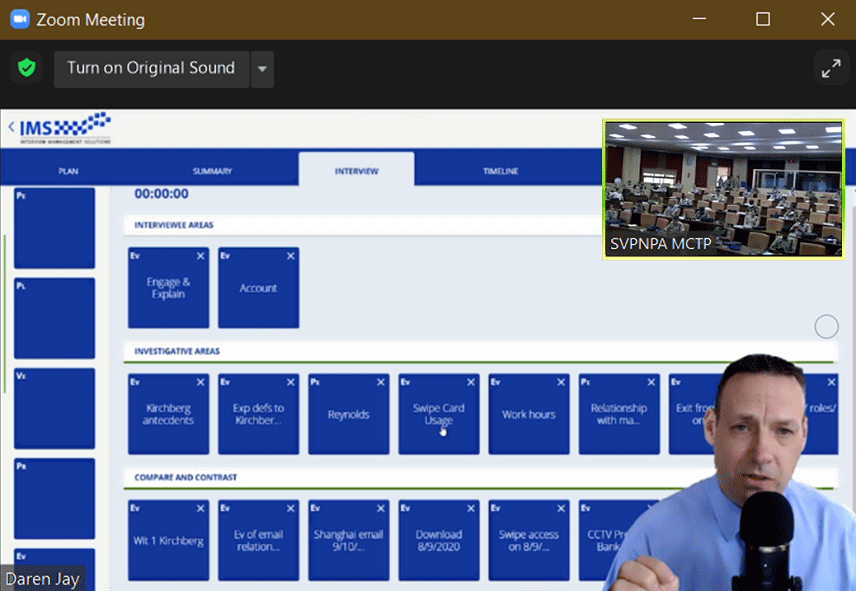Switch to the PLAN tab
Image resolution: width=856 pixels, height=591 pixels.
coord(68,171)
